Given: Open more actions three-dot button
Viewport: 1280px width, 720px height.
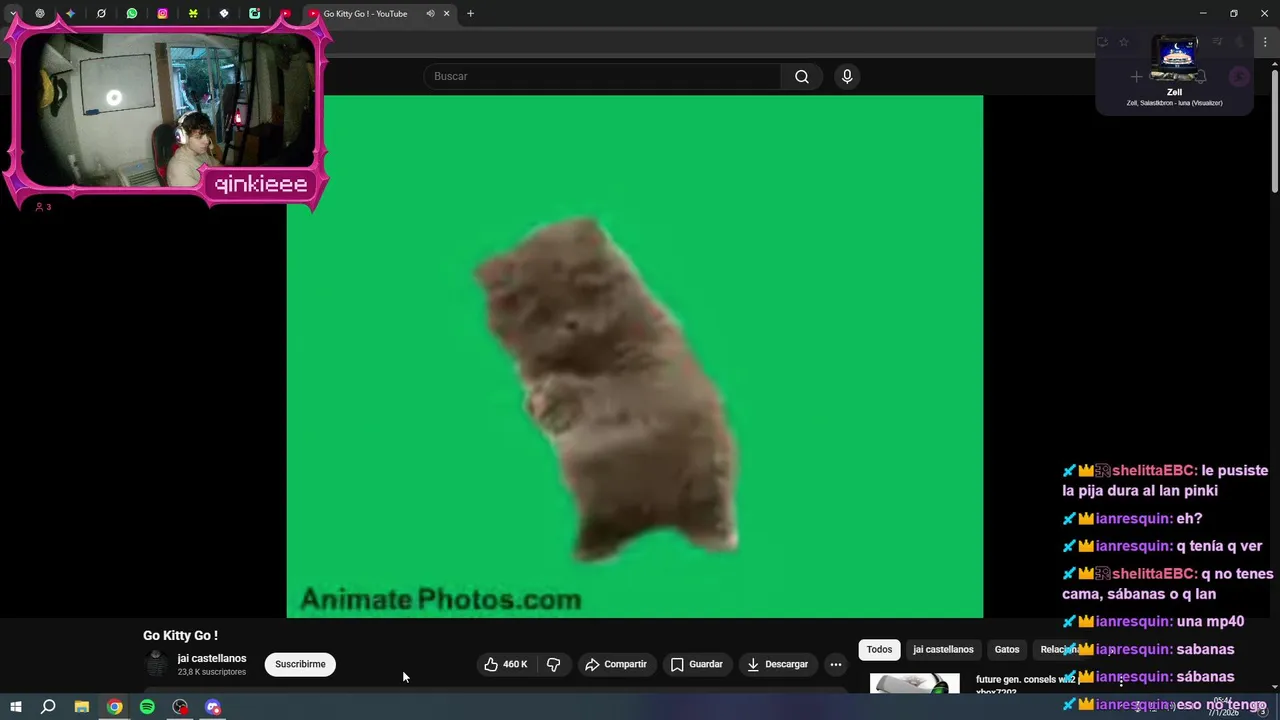Looking at the screenshot, I should [x=836, y=664].
